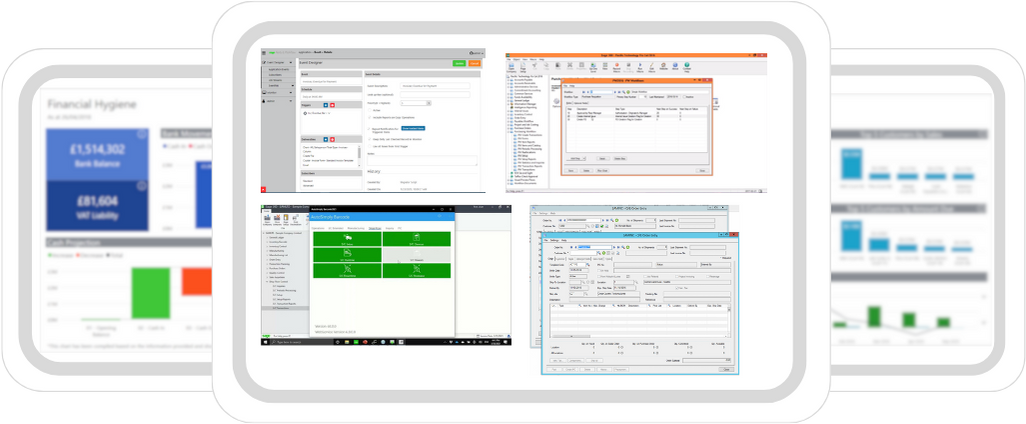This screenshot has height=424, width=1026.
Task: Click the top-left green tile in AutoSimply Barcode
Action: 346,240
